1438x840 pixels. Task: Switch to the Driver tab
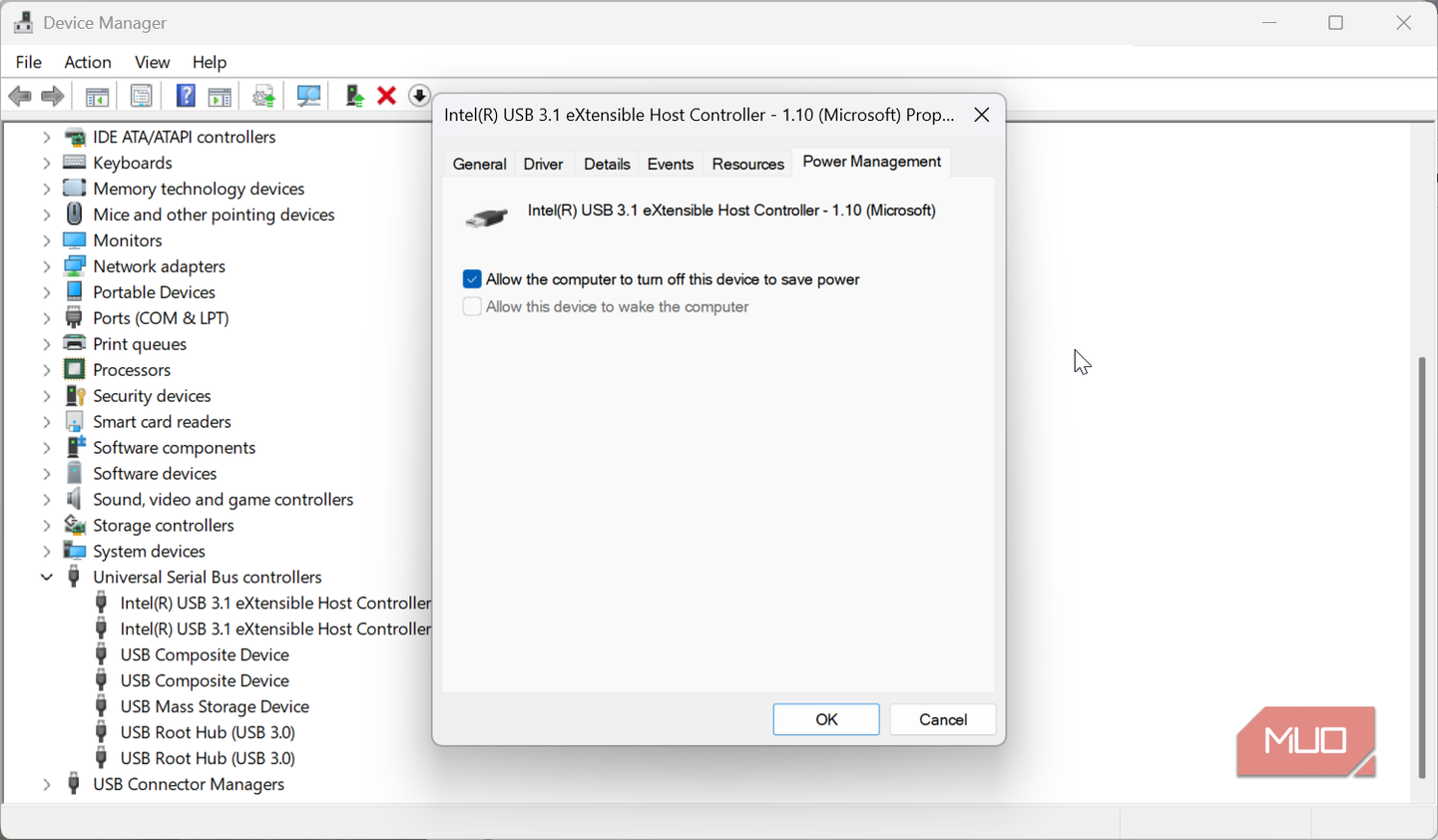coord(544,165)
